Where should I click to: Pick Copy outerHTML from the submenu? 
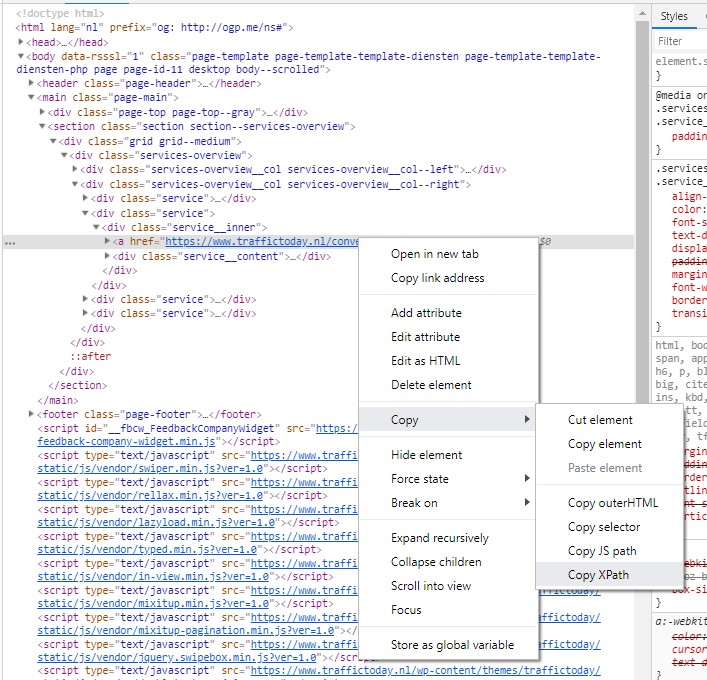[612, 503]
